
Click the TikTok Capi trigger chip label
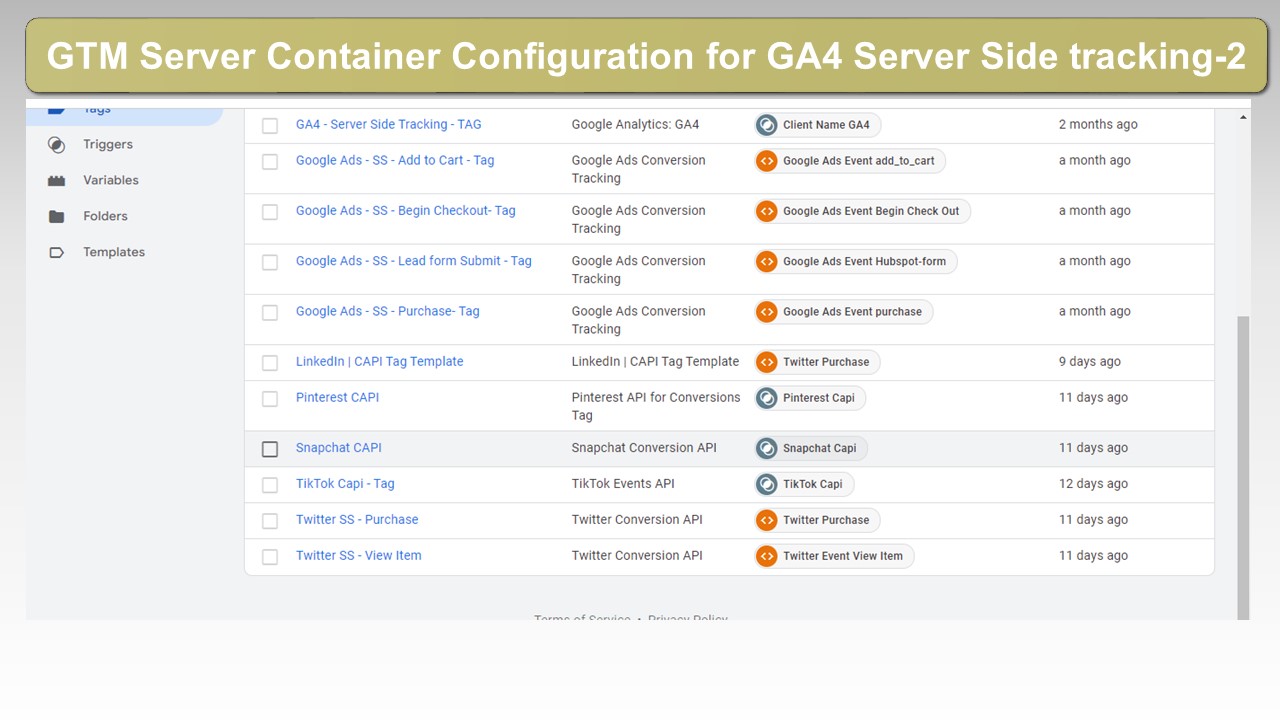pyautogui.click(x=813, y=484)
